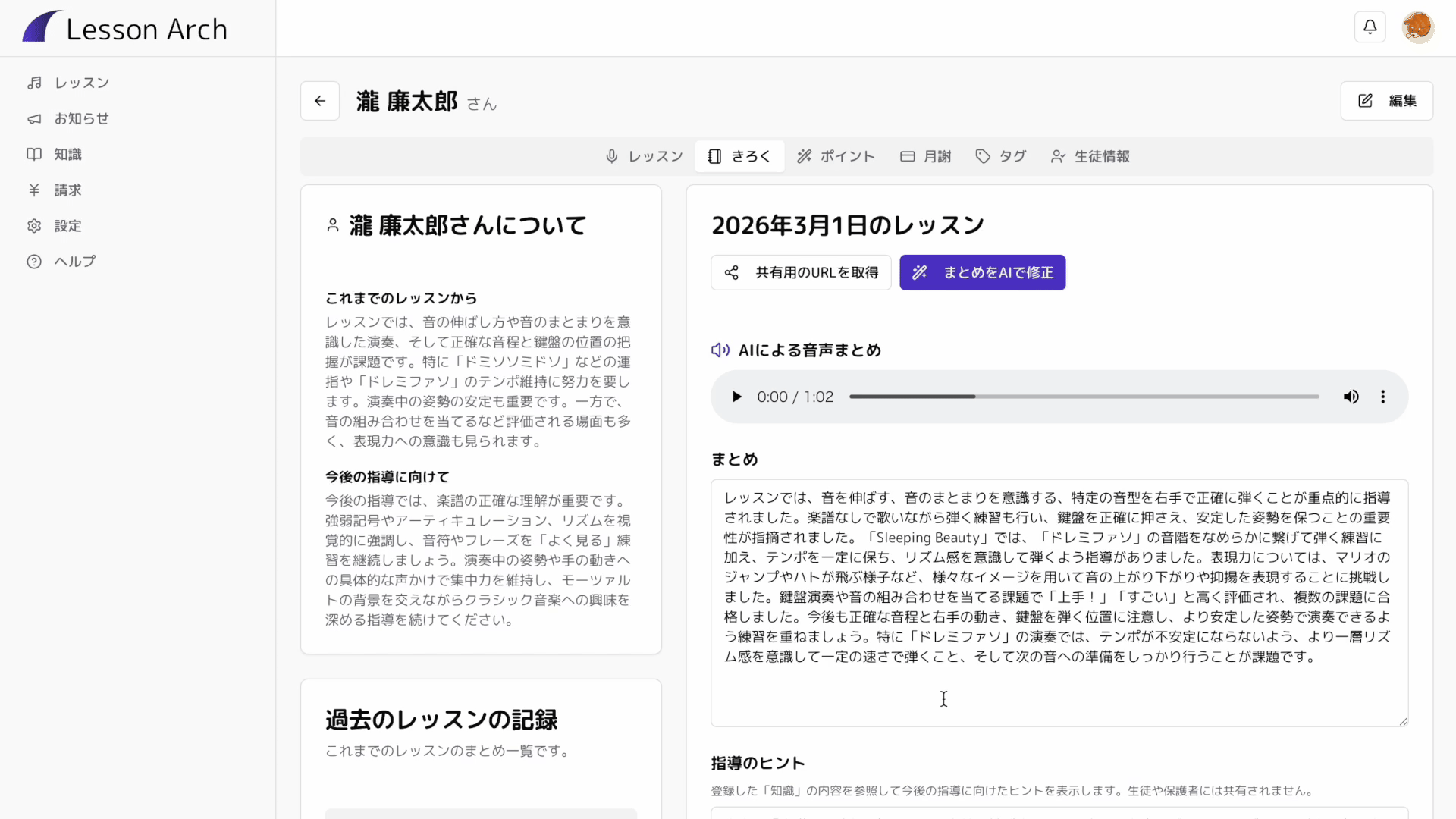This screenshot has width=1456, height=819.
Task: Switch to the 月謝 tab
Action: [925, 156]
